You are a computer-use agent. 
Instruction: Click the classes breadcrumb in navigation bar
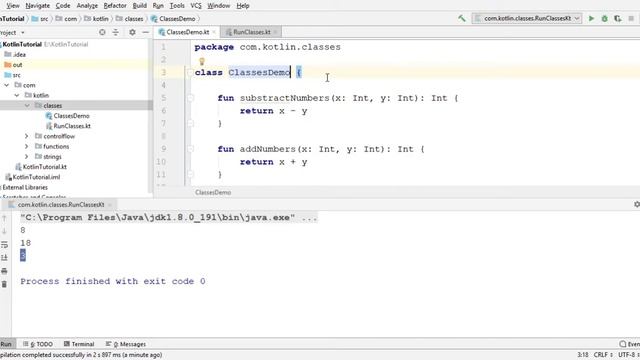[130, 19]
